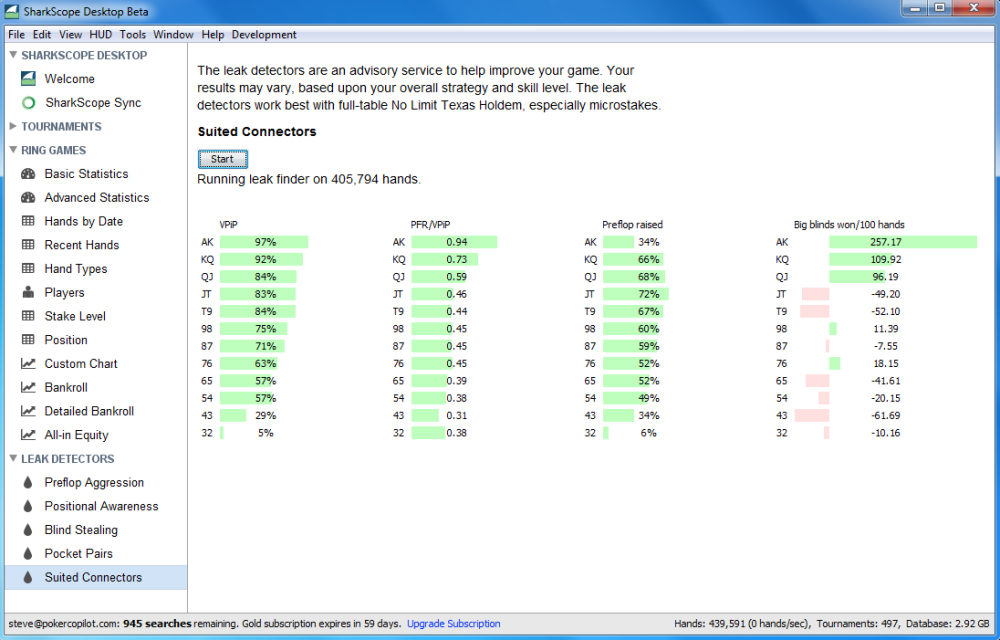Click the Players person icon
The height and width of the screenshot is (640, 1000).
[28, 292]
